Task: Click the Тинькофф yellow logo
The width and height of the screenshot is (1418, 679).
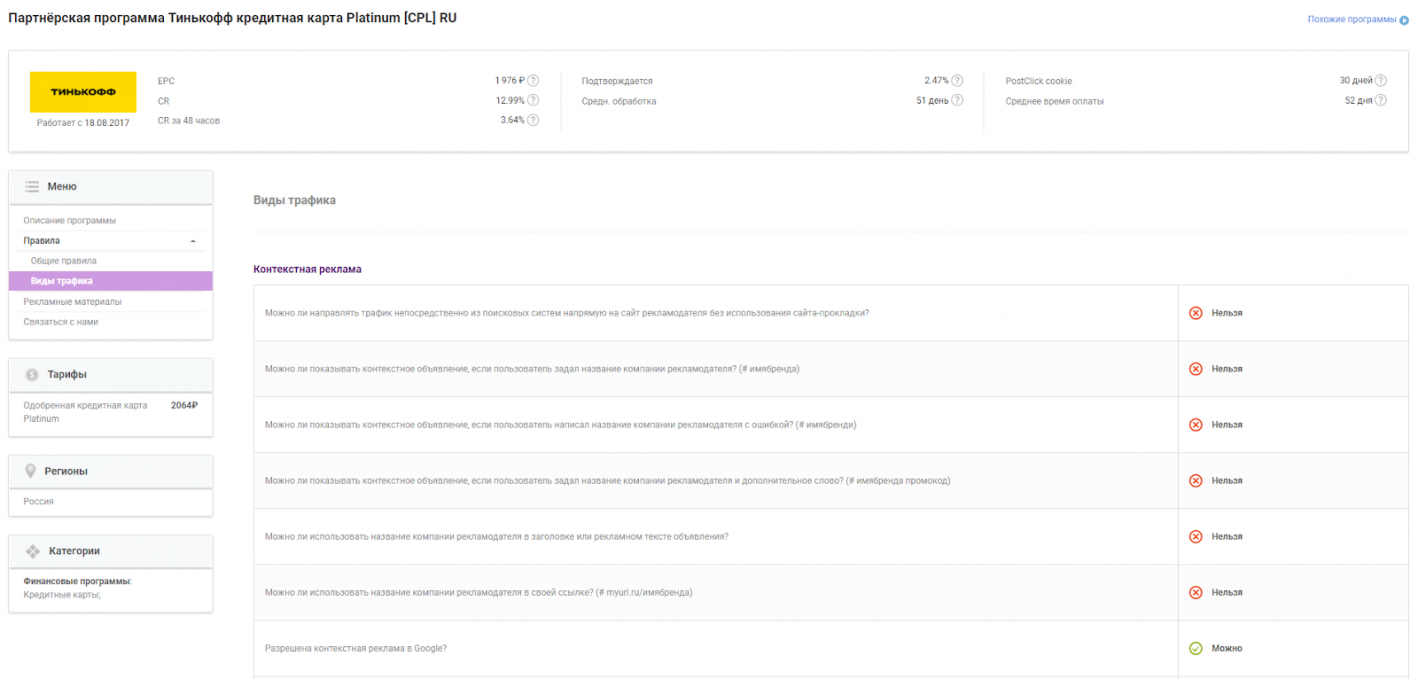Action: [83, 92]
